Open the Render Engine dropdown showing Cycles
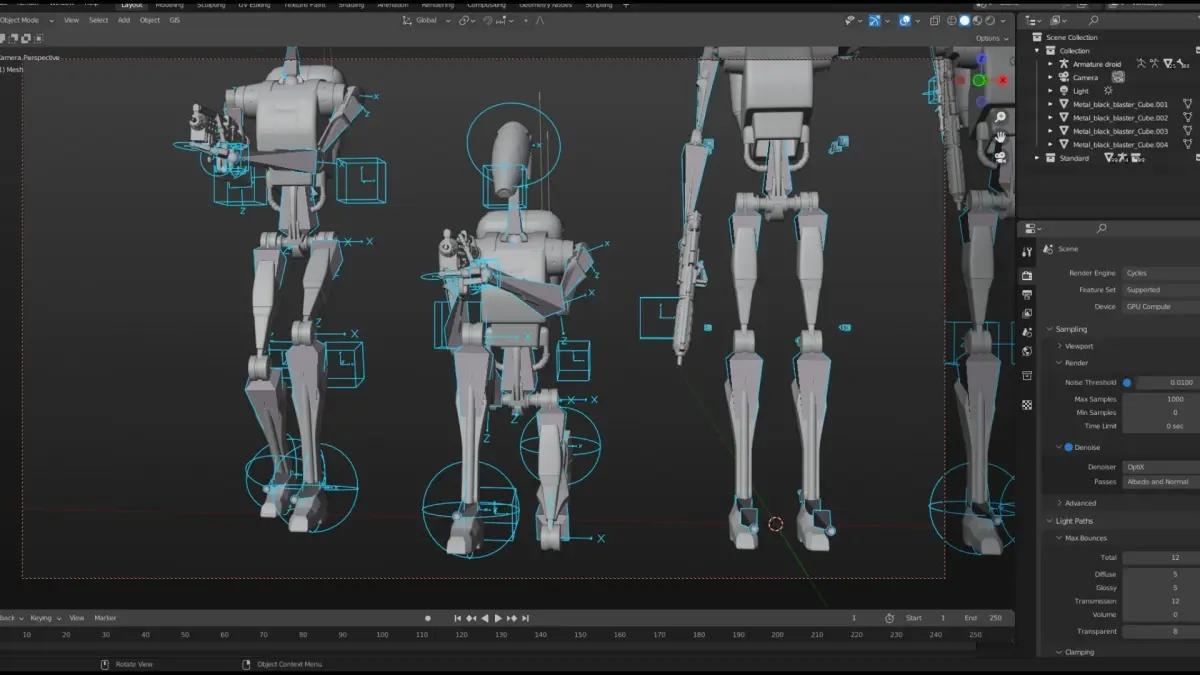Image resolution: width=1200 pixels, height=675 pixels. click(x=1160, y=273)
